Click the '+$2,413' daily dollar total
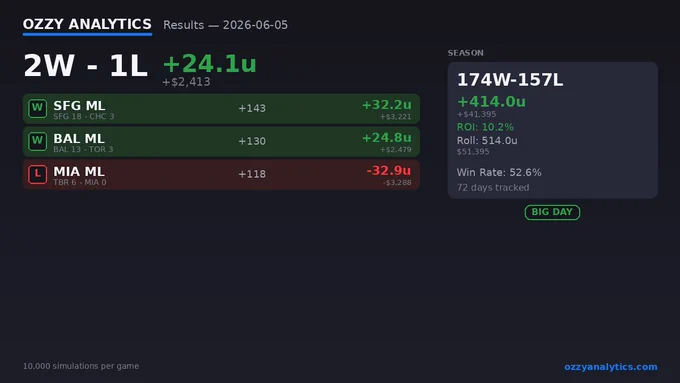 coord(186,82)
